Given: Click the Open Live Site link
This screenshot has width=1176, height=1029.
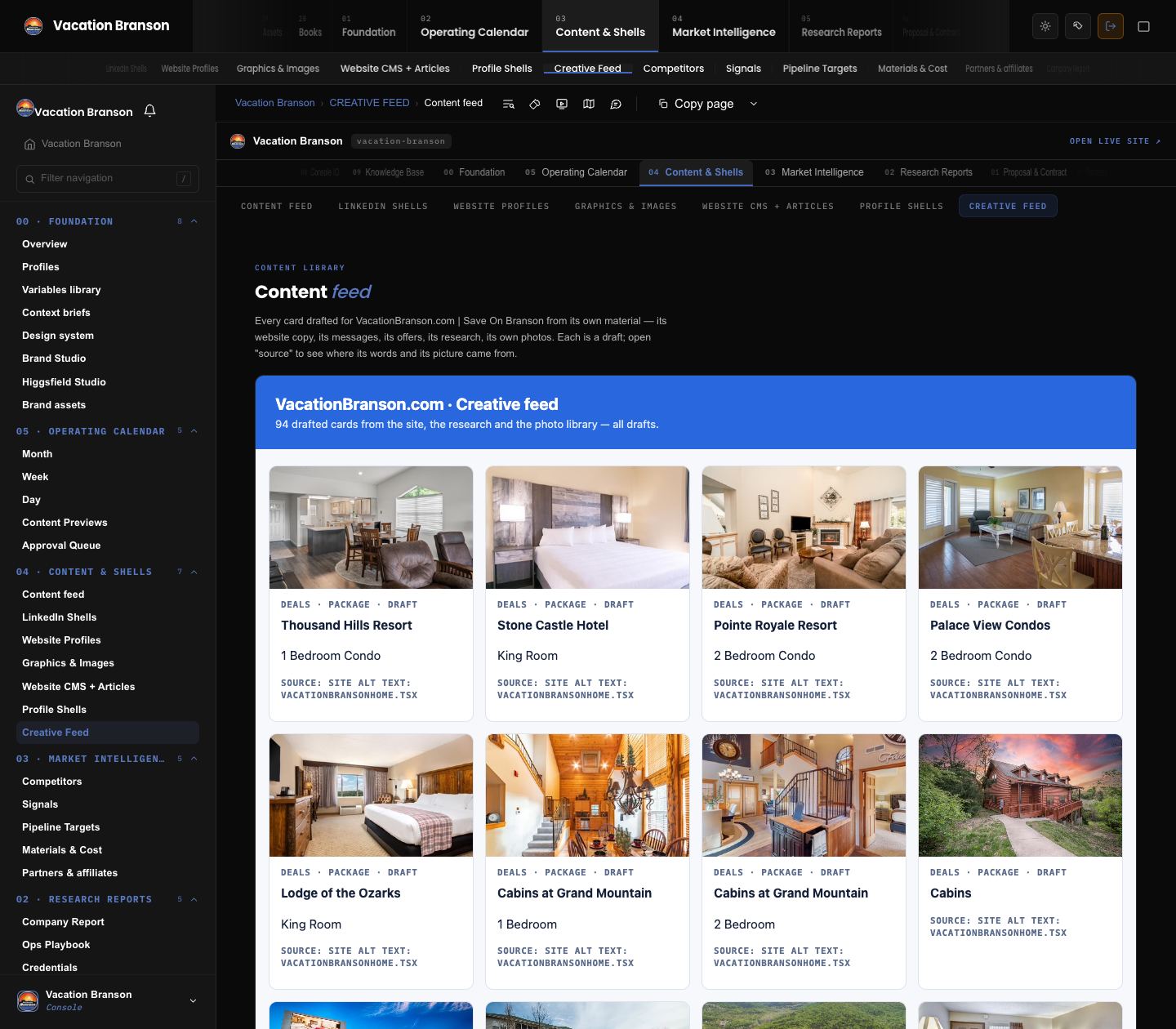Looking at the screenshot, I should pyautogui.click(x=1115, y=141).
